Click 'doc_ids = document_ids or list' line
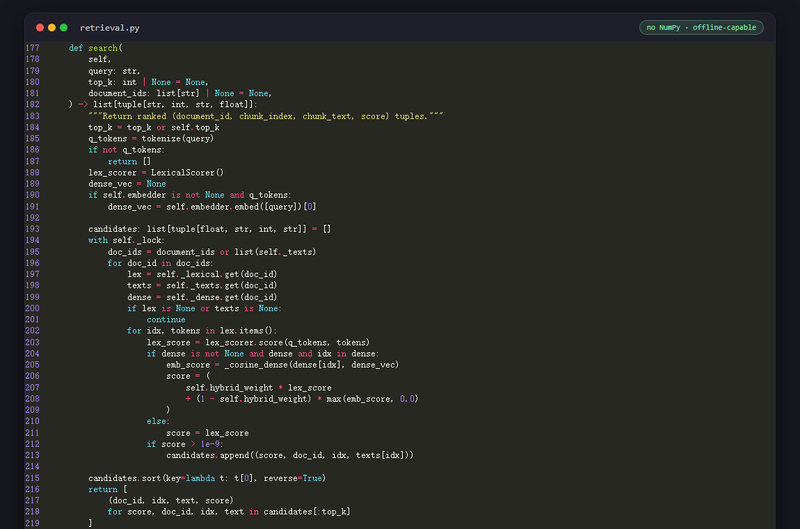 (x=212, y=253)
